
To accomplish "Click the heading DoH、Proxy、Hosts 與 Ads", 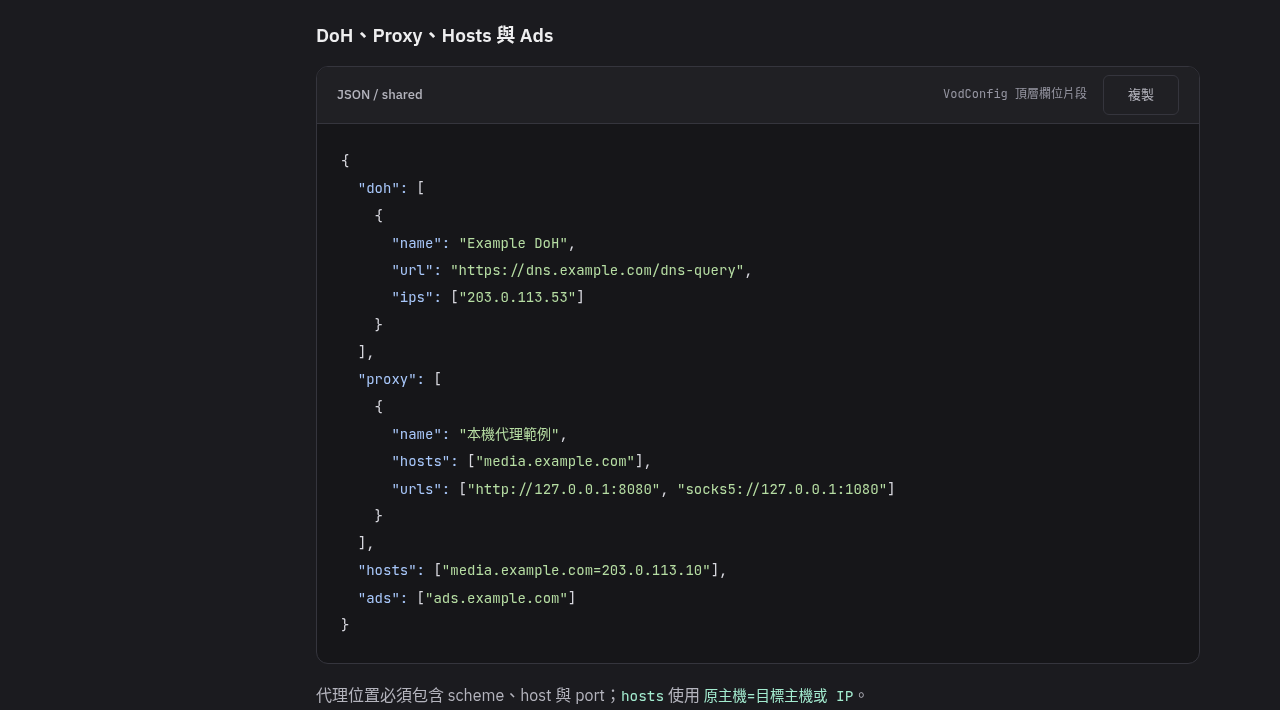I will click(434, 35).
